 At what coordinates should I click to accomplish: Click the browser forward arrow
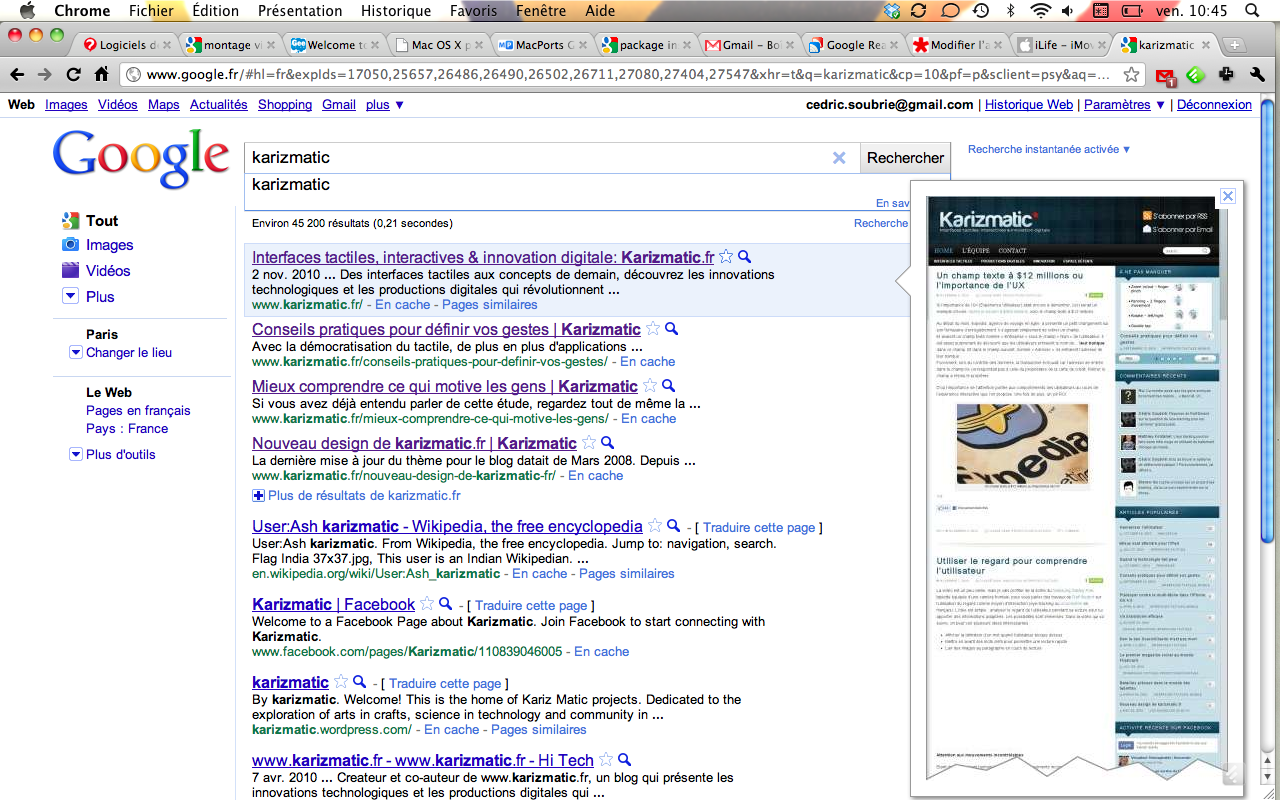[45, 75]
